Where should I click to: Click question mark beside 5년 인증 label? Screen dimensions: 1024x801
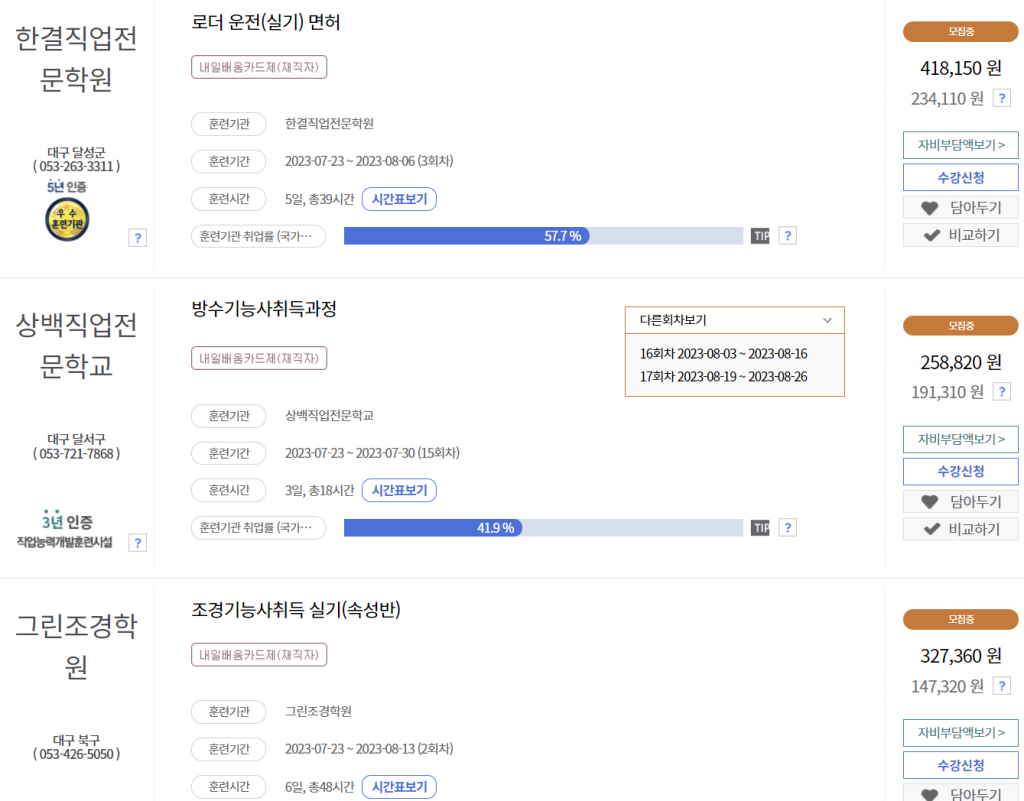[137, 237]
